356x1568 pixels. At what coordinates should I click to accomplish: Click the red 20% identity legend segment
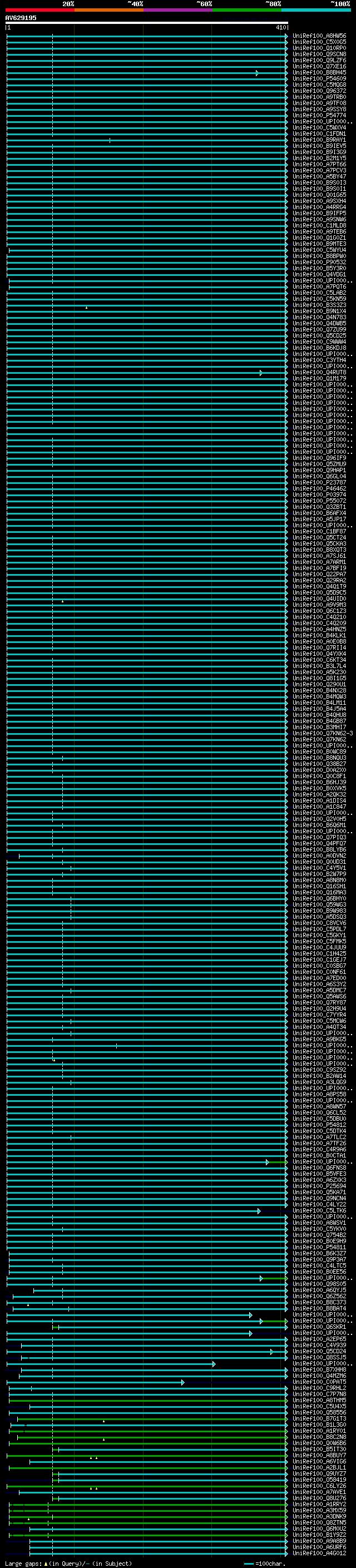coord(39,11)
